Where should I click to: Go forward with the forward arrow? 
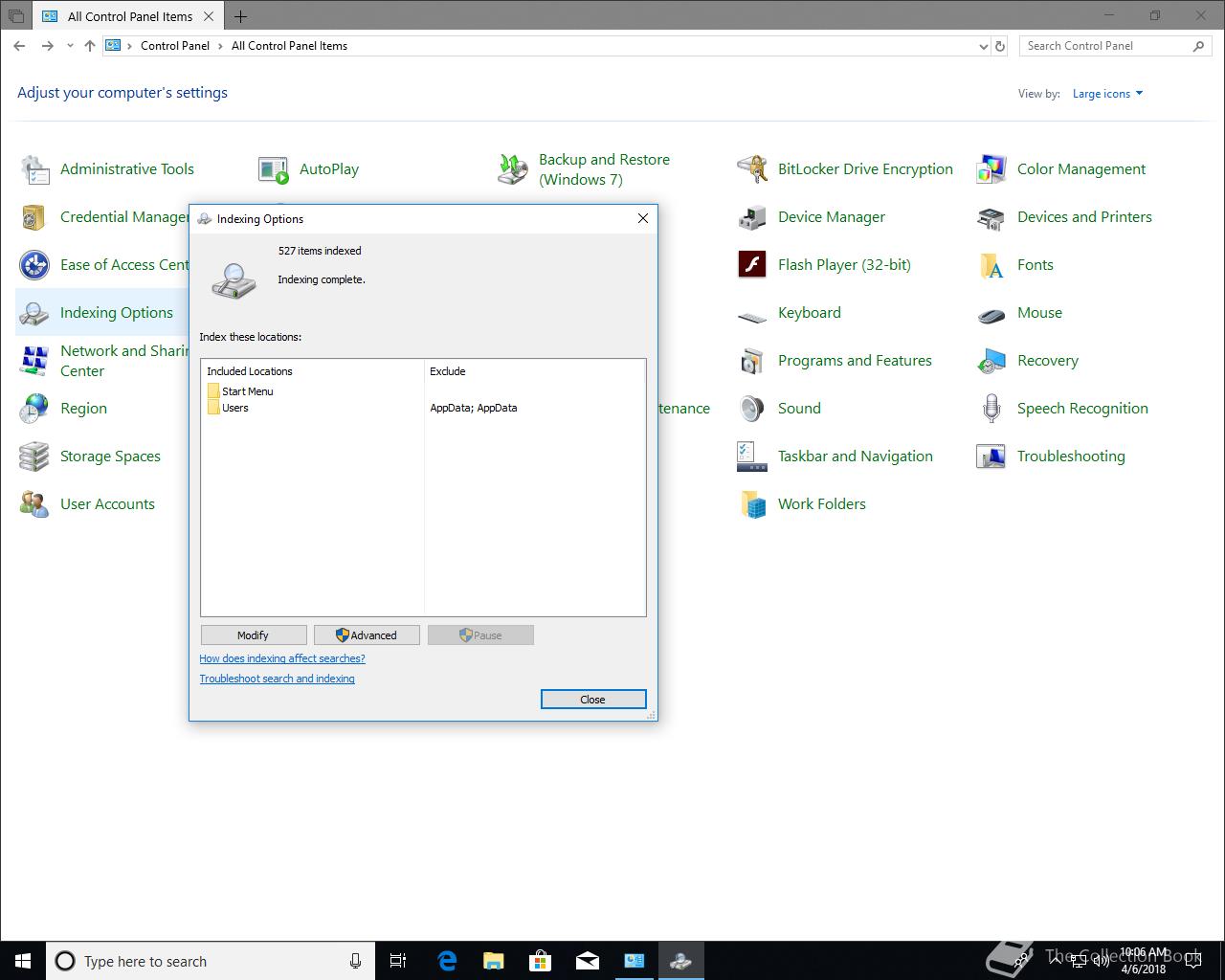pos(47,46)
